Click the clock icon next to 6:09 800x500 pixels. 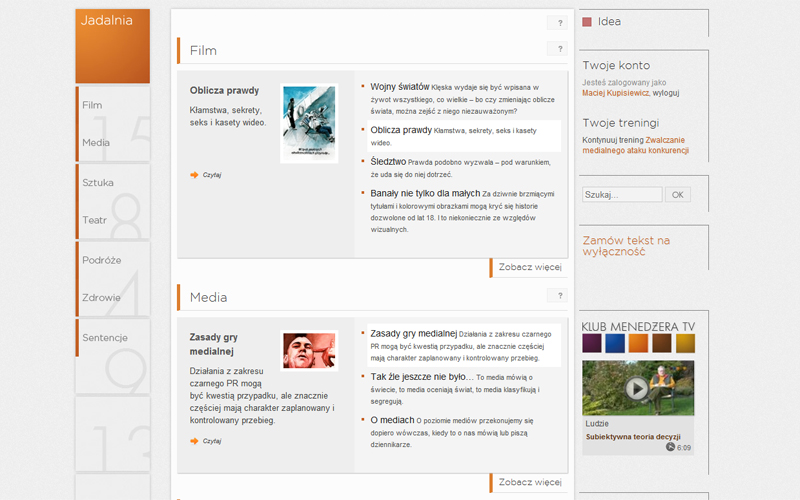coord(670,447)
